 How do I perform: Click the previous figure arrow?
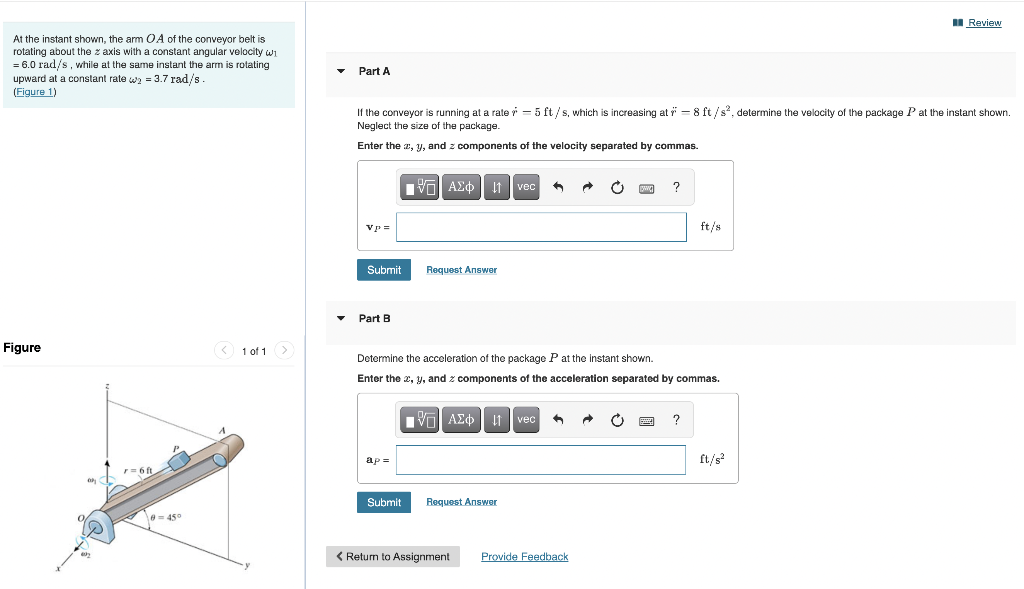(224, 351)
